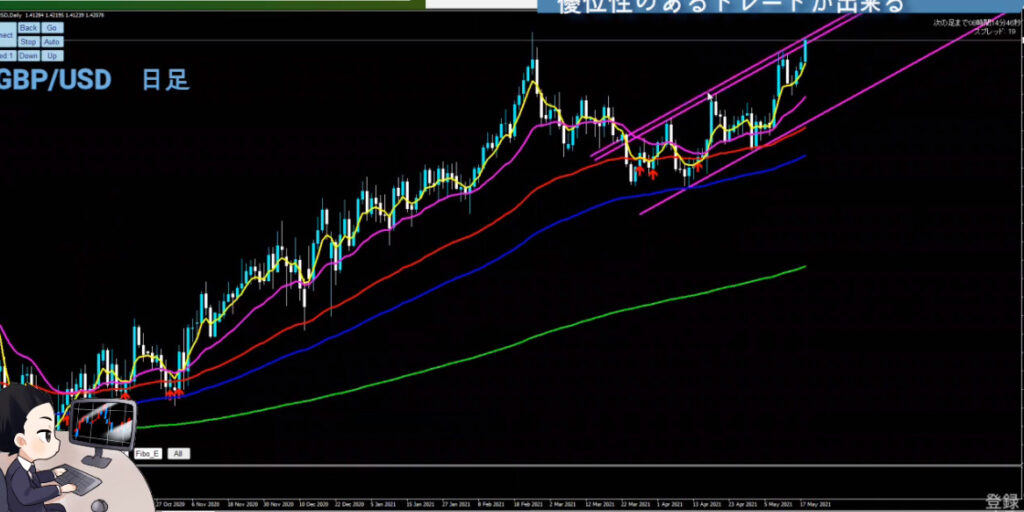Click the '日足' timeframe label

coord(166,80)
